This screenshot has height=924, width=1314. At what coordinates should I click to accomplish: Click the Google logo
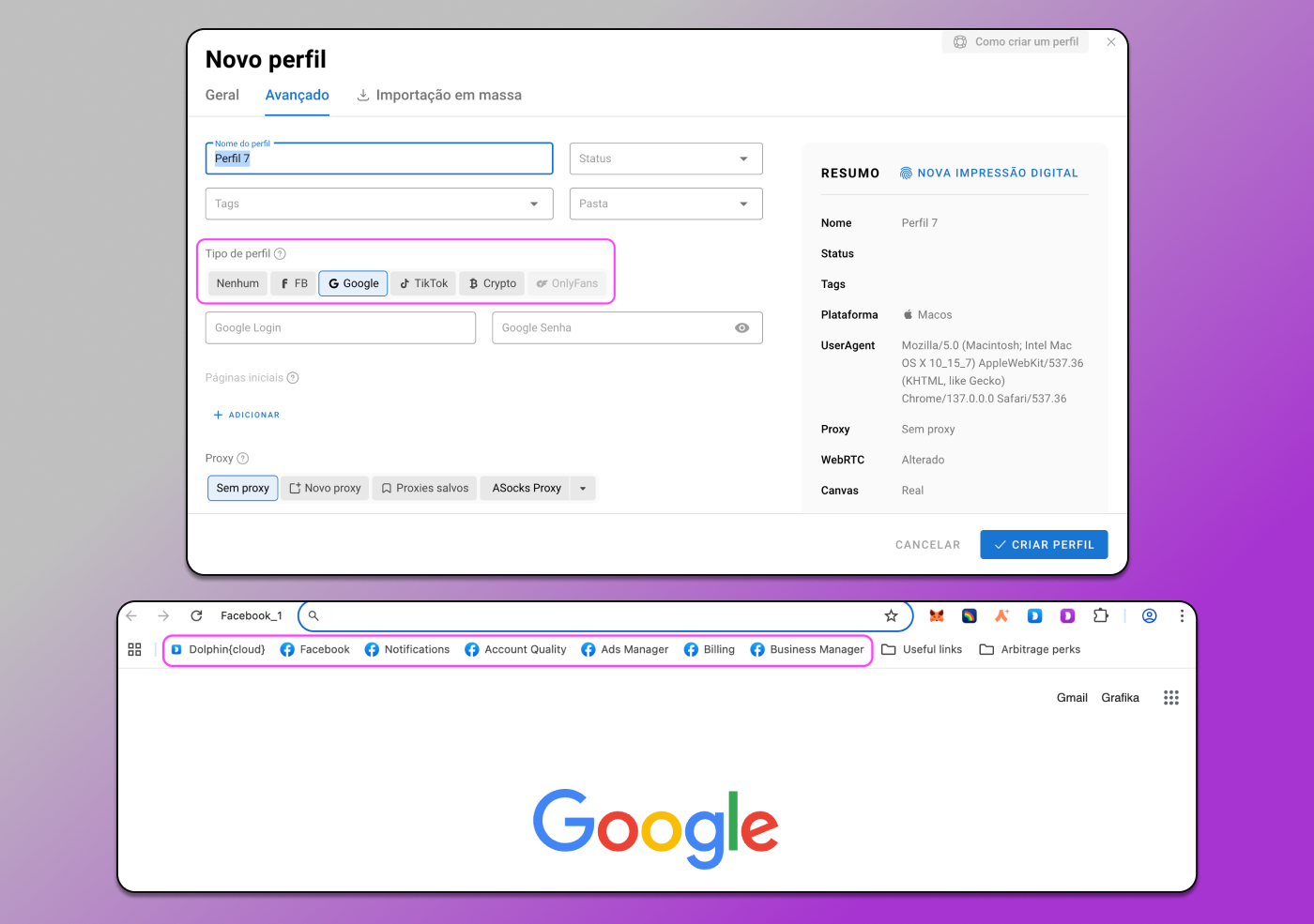click(655, 827)
